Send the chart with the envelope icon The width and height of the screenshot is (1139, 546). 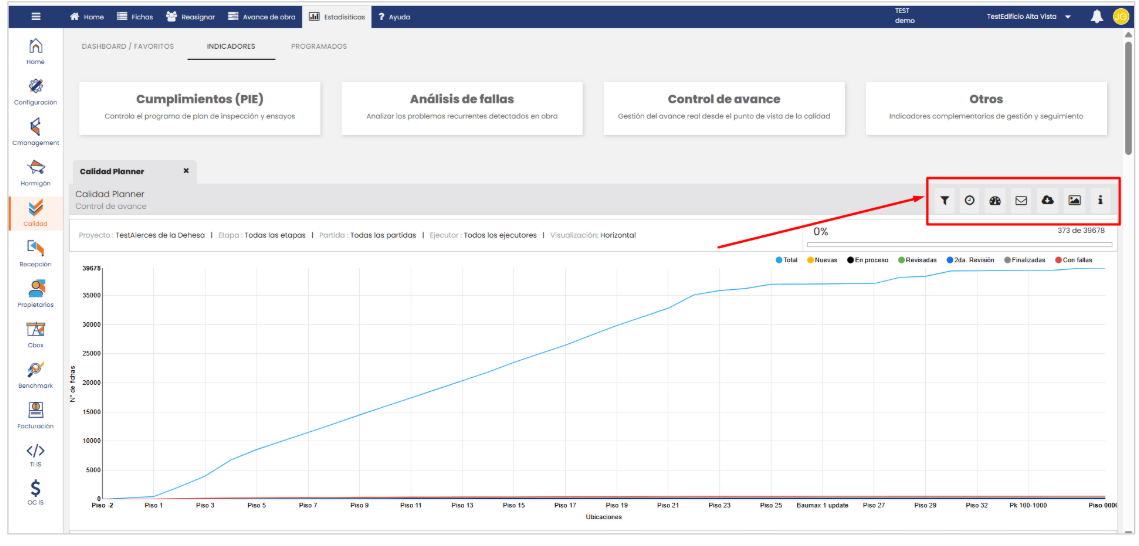pos(1021,200)
